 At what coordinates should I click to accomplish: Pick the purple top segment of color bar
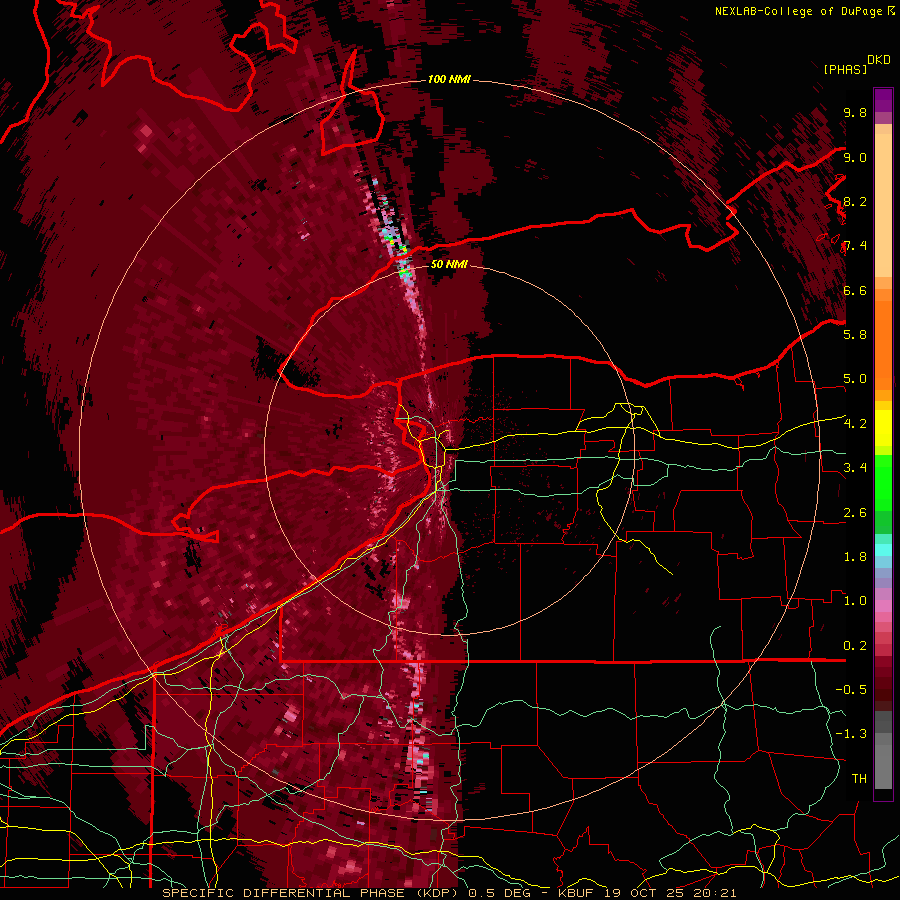[883, 100]
